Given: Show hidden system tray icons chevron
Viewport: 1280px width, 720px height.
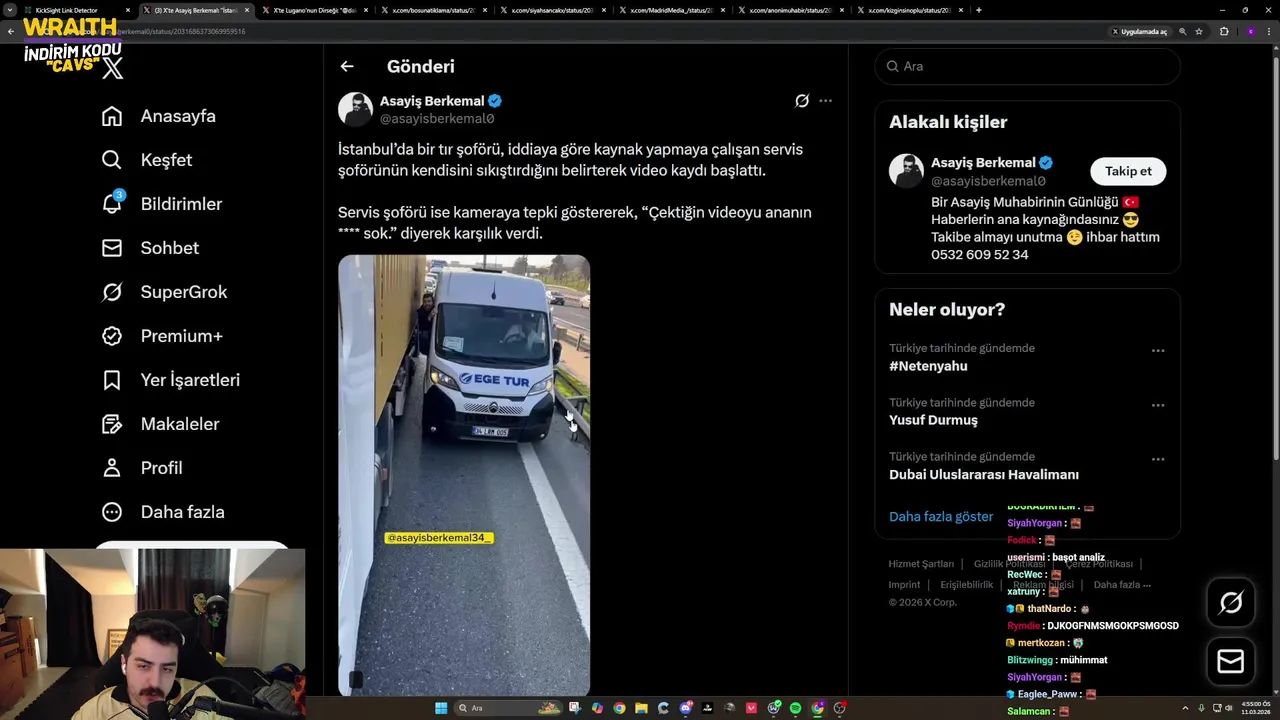Looking at the screenshot, I should pyautogui.click(x=1186, y=708).
